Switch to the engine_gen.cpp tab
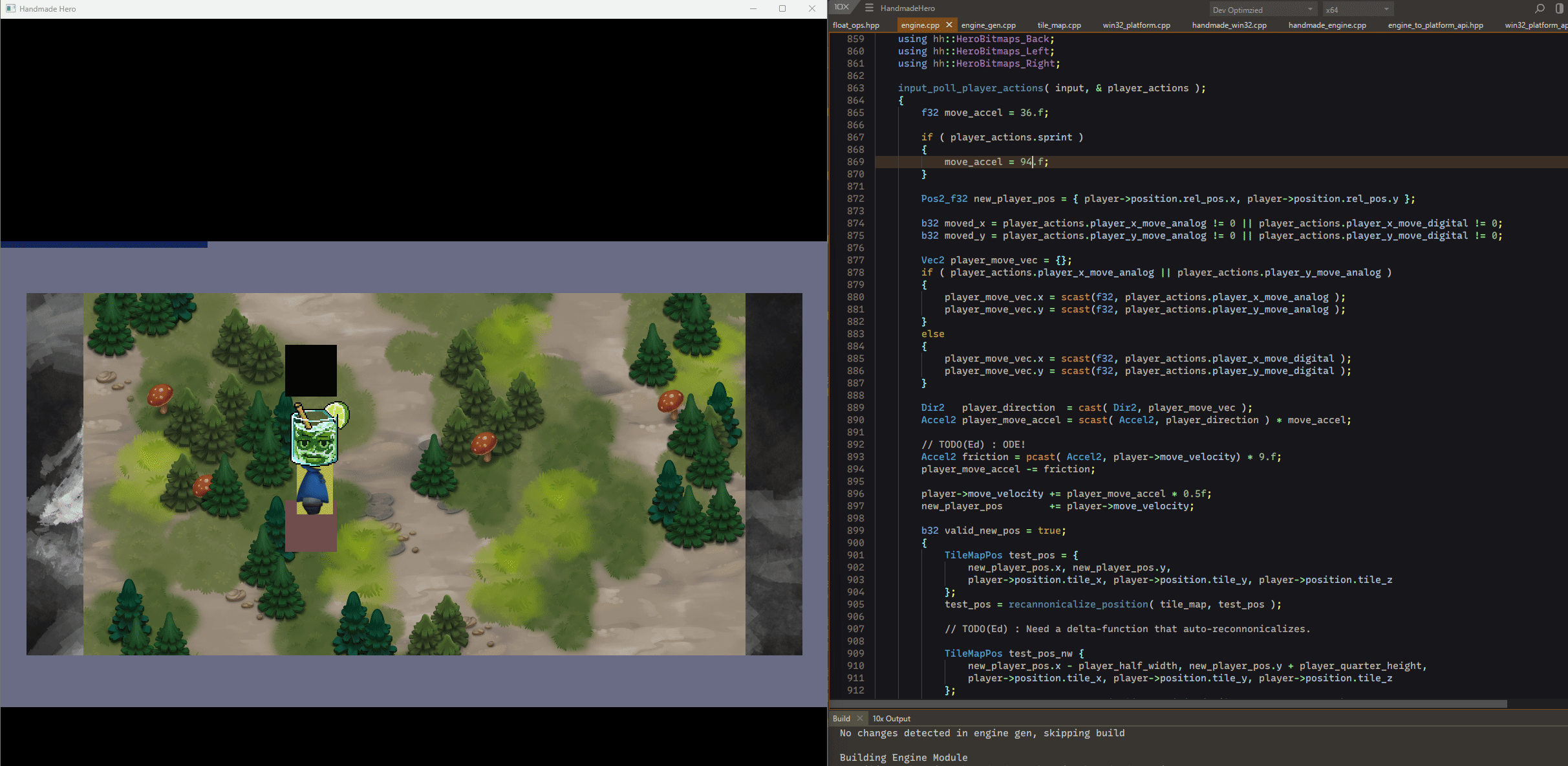The height and width of the screenshot is (766, 1568). pos(988,25)
